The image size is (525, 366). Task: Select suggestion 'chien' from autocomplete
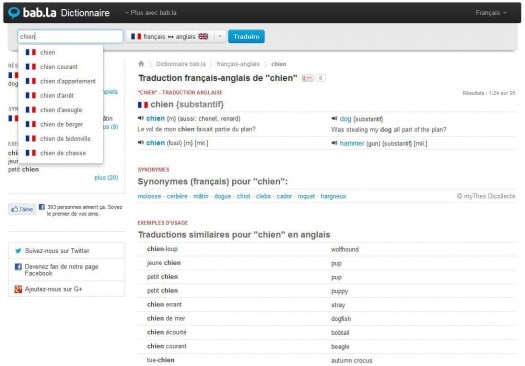pyautogui.click(x=61, y=53)
